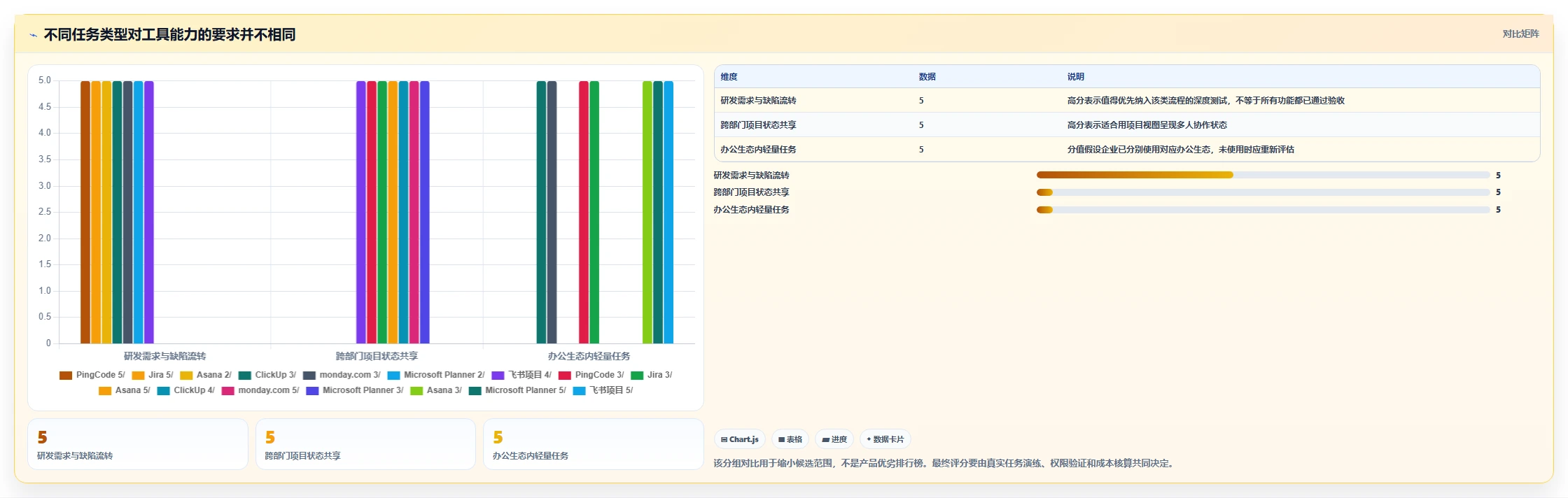Toggle the Microsoft Planner 3/ legend series
Viewport: 1568px width, 498px height.
(354, 390)
